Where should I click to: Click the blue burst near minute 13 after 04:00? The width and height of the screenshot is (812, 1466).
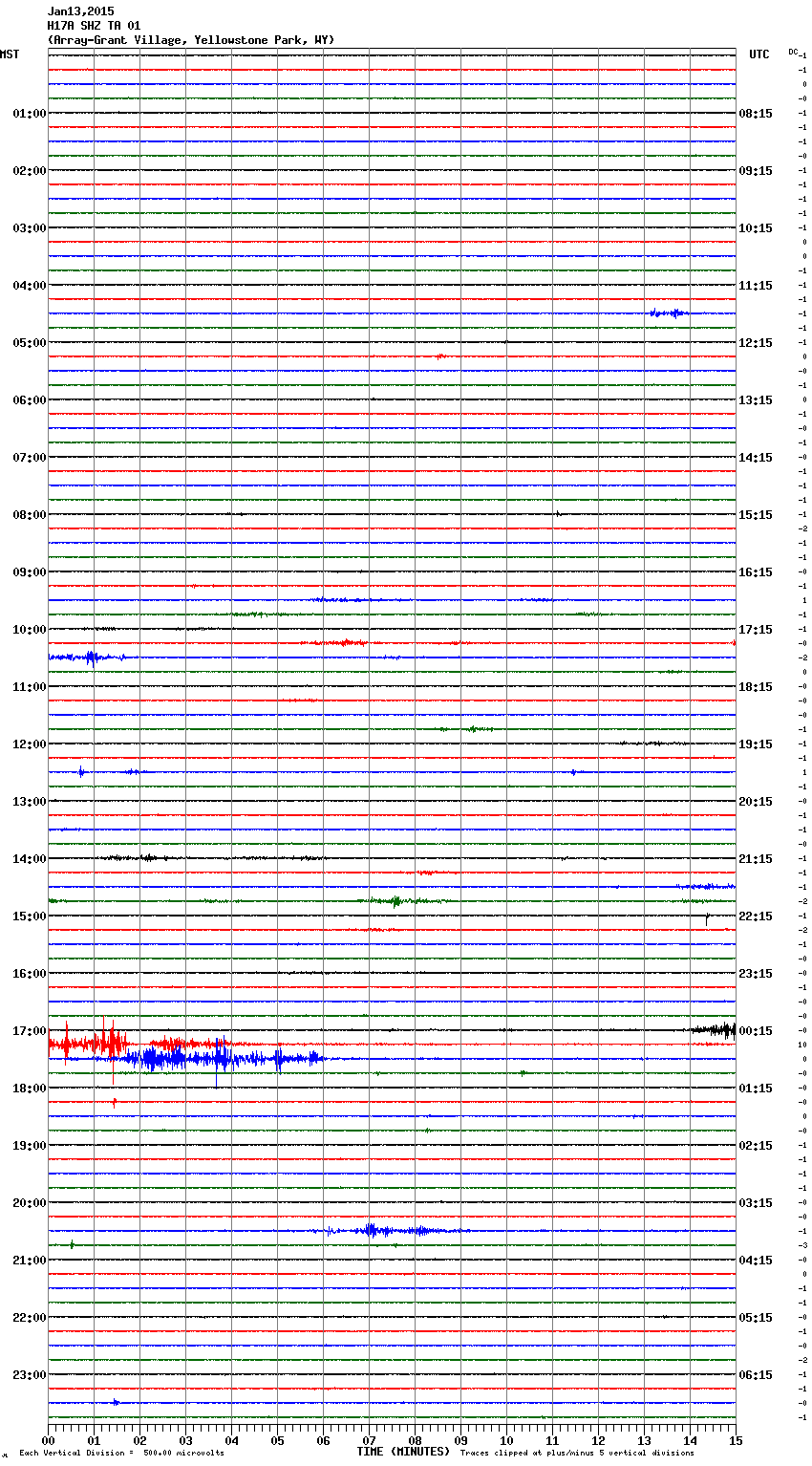[668, 313]
